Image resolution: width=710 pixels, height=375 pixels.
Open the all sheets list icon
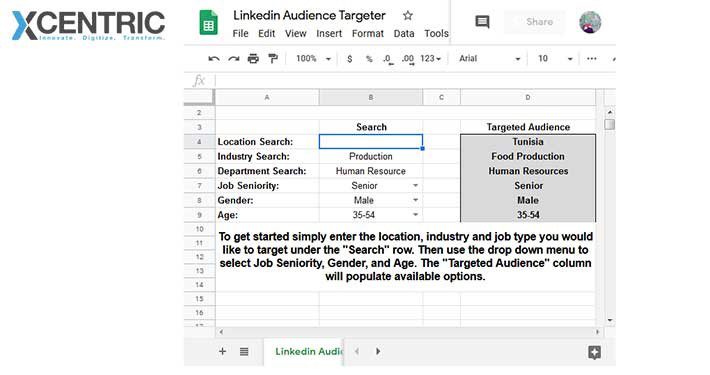pos(244,351)
